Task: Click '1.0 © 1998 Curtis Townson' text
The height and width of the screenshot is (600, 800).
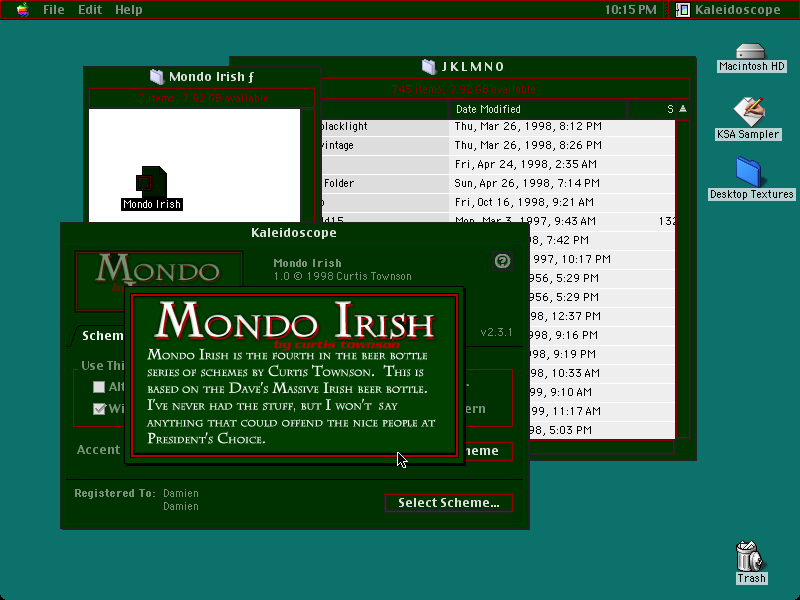Action: pos(342,277)
